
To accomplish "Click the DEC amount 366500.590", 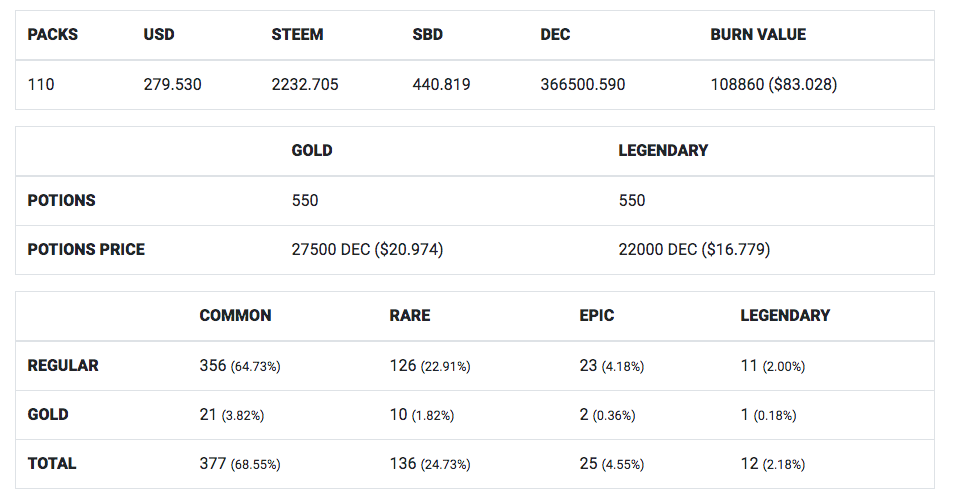I will pos(583,85).
